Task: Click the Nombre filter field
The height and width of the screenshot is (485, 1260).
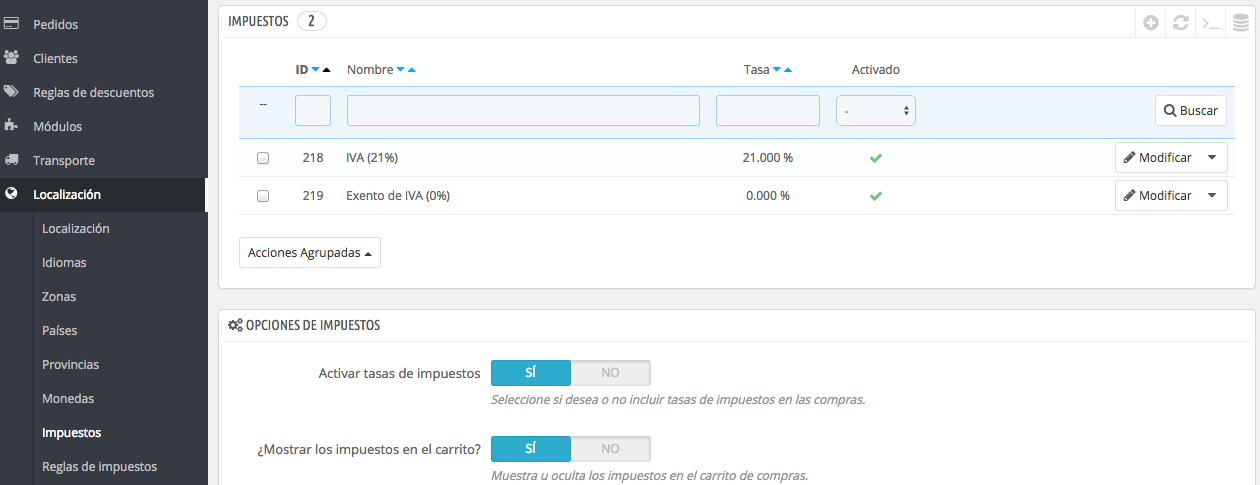Action: [x=523, y=110]
